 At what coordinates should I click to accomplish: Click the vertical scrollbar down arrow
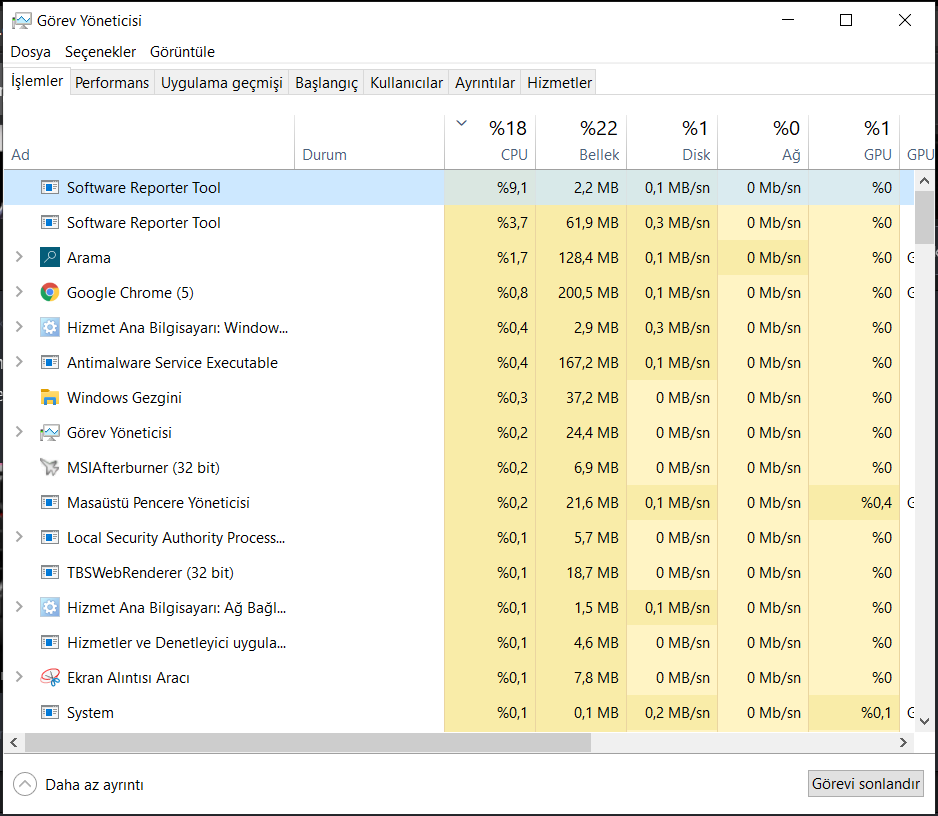click(x=924, y=721)
